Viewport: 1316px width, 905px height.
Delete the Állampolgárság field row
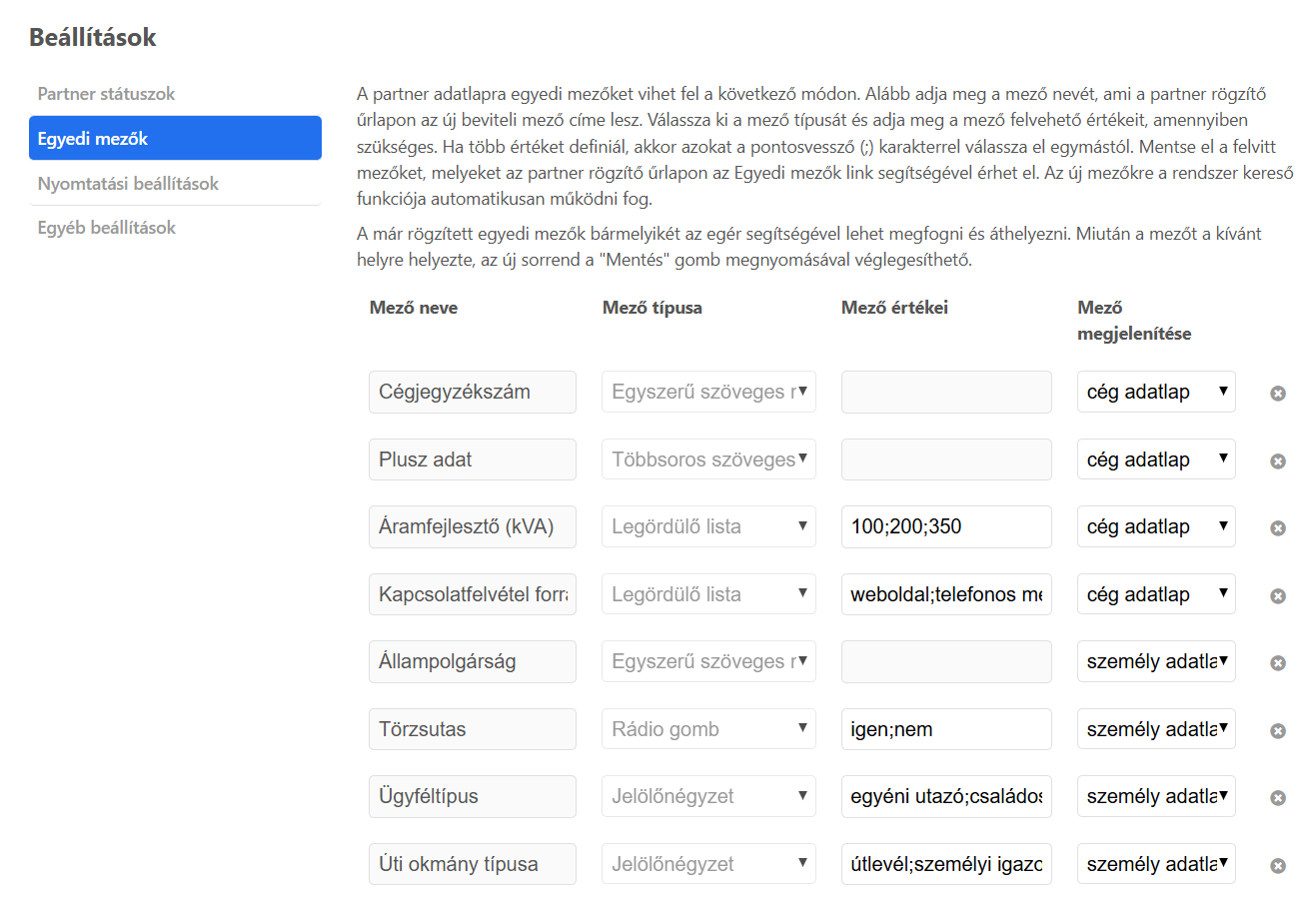click(1277, 663)
